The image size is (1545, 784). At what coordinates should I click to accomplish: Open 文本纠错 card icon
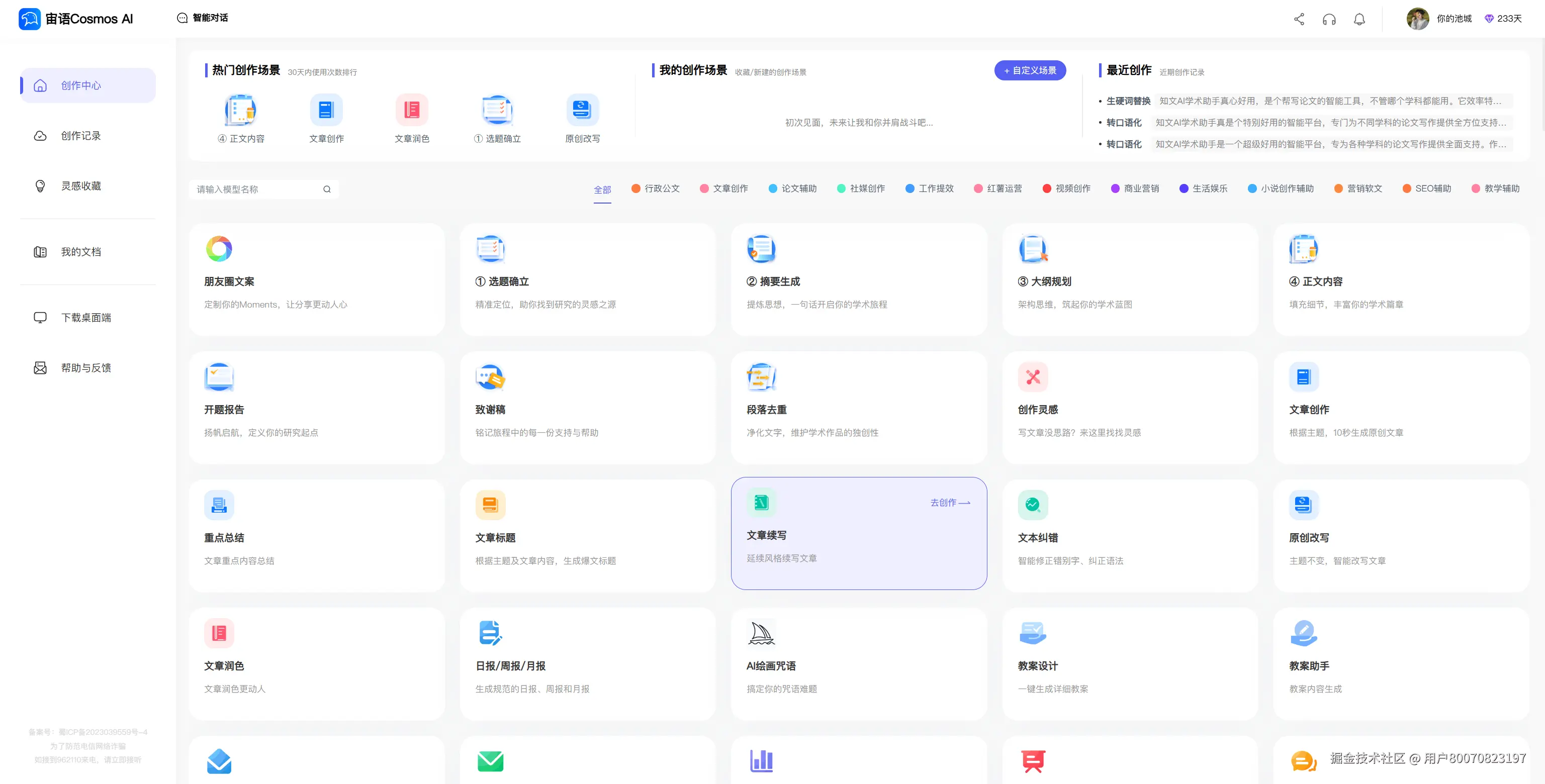click(x=1032, y=505)
